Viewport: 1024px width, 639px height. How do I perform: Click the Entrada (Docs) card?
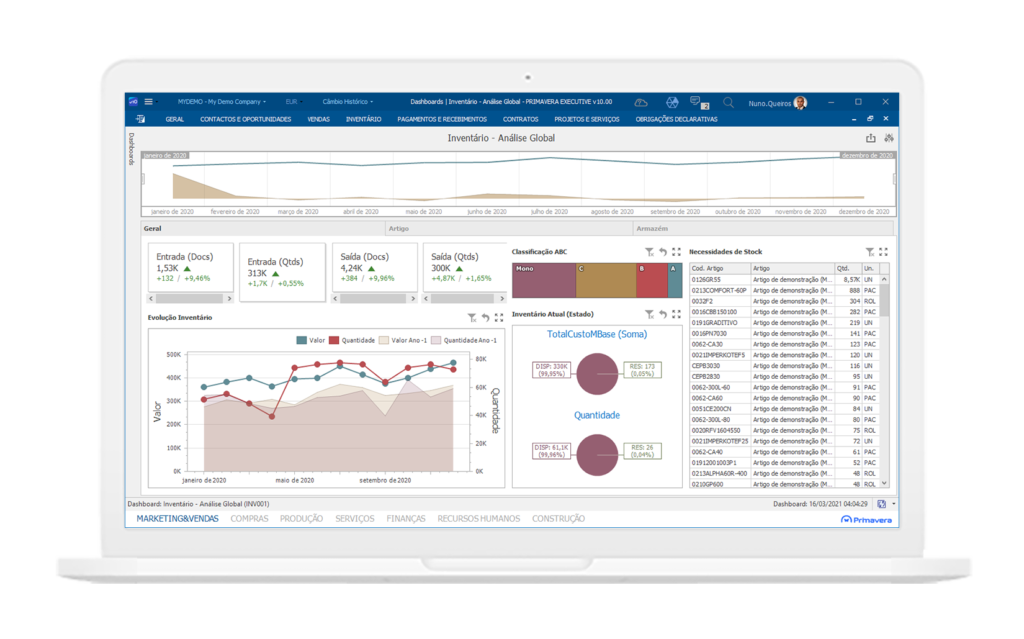pyautogui.click(x=191, y=267)
